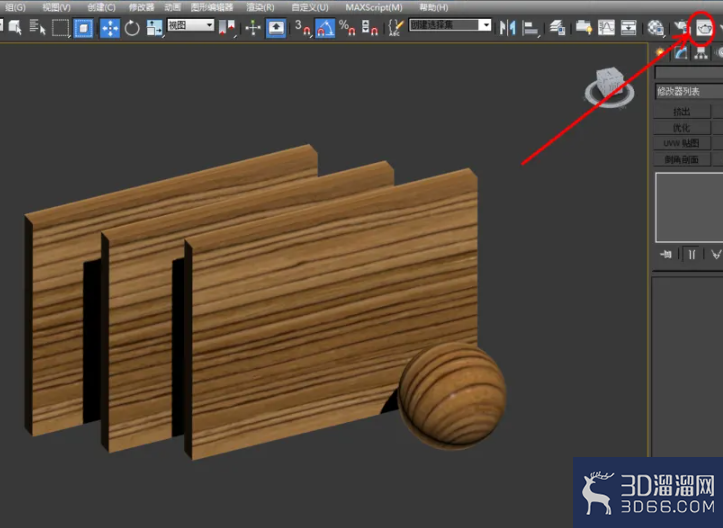Image resolution: width=723 pixels, height=528 pixels.
Task: Click the Pin Stack icon
Action: (666, 254)
